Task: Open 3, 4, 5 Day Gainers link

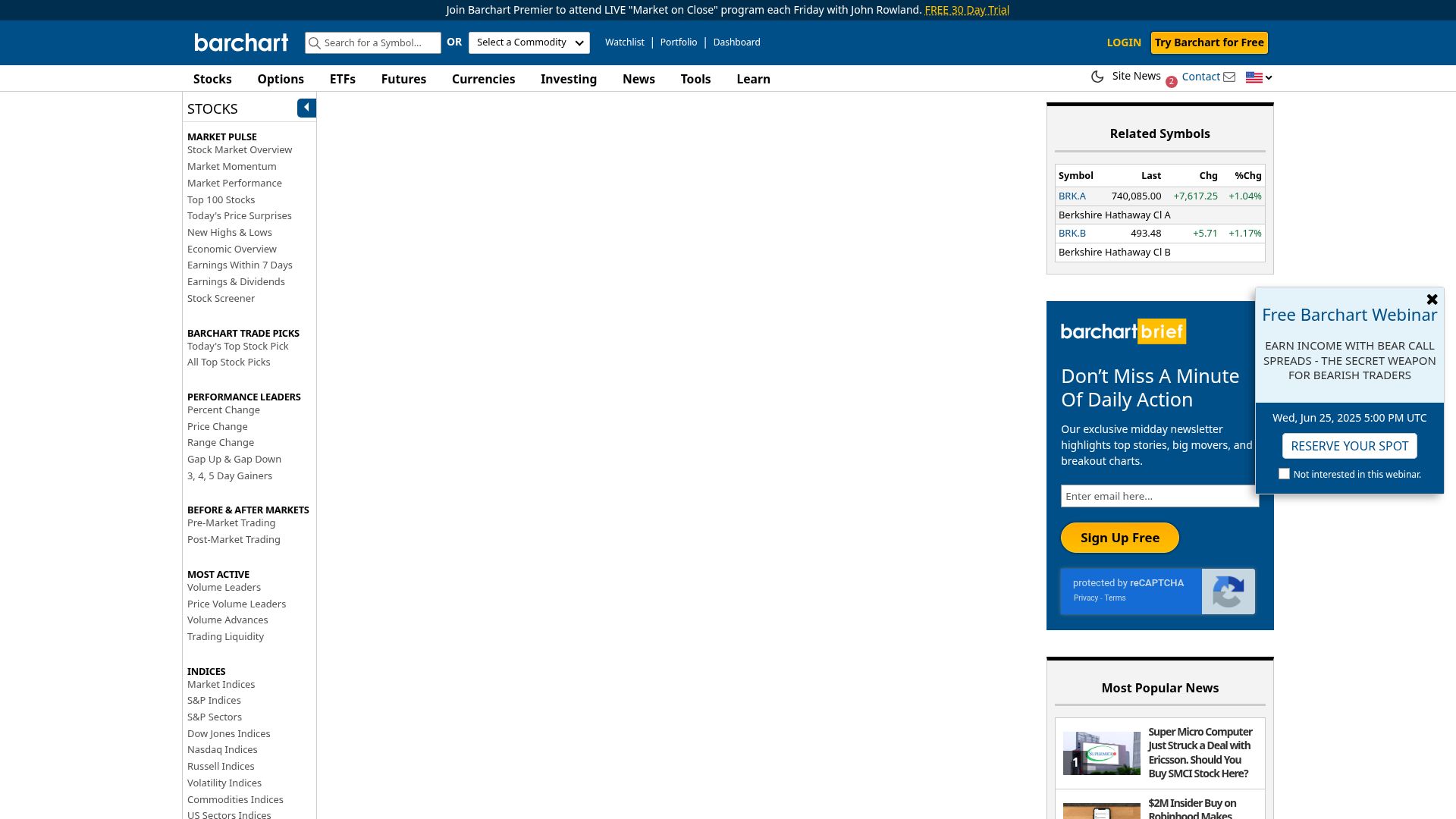Action: 230,475
